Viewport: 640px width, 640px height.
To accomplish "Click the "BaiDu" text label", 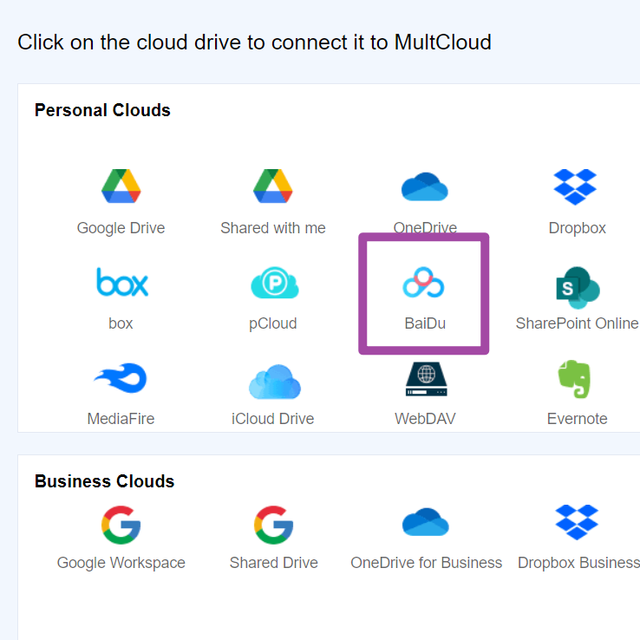I will coord(425,323).
